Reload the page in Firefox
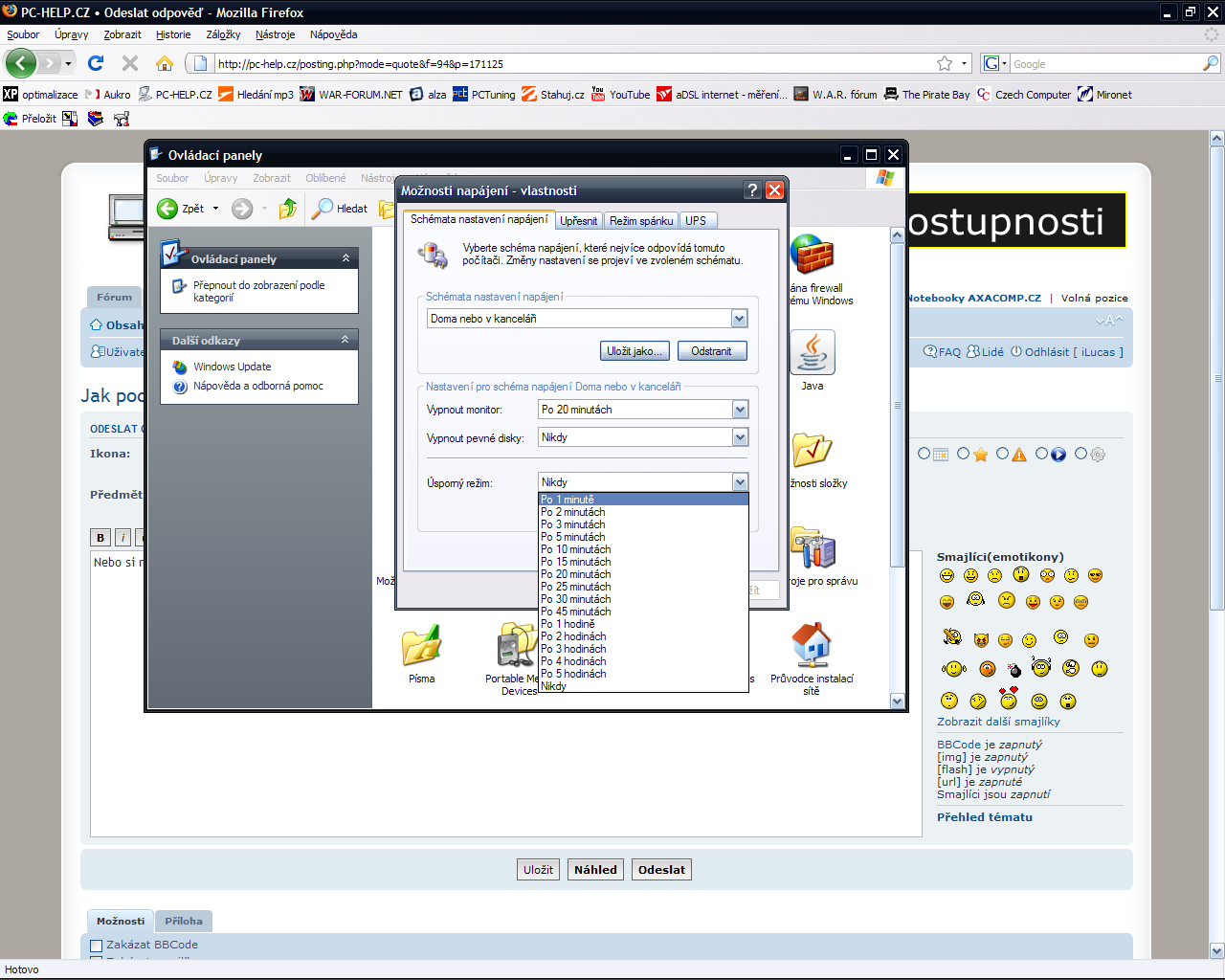1225x980 pixels. point(95,63)
